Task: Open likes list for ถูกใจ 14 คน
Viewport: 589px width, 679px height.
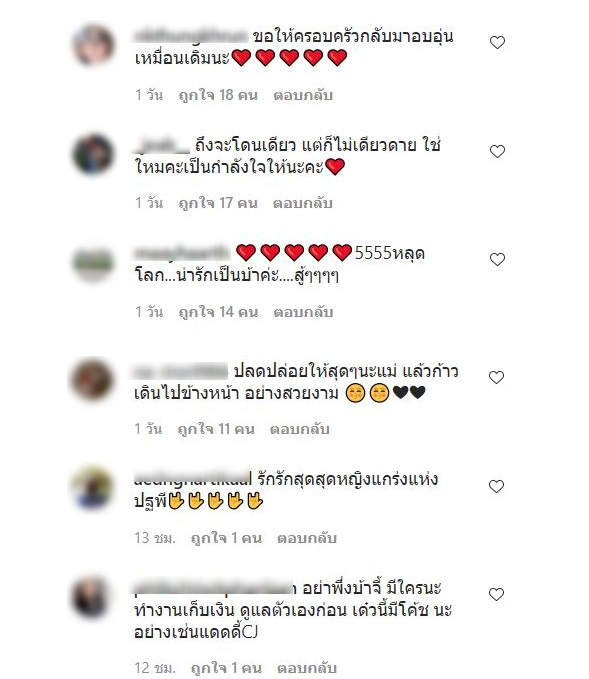Action: (x=218, y=312)
